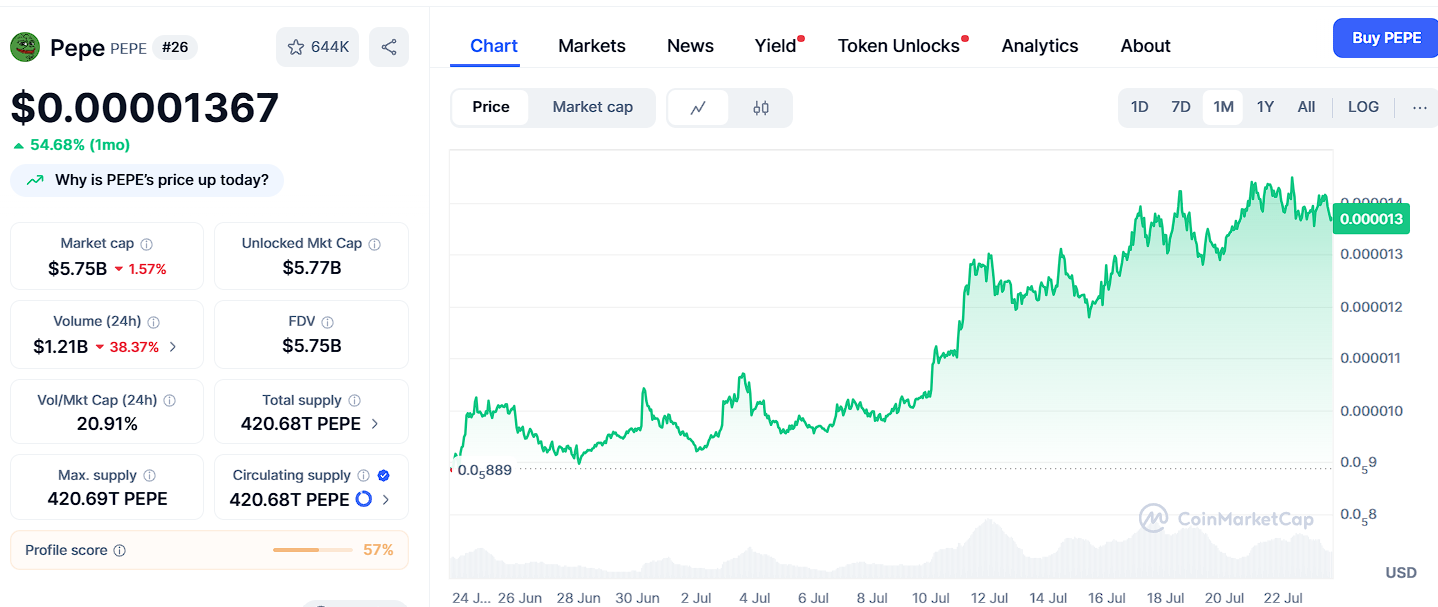Set chart range to 1M
1438x607 pixels.
point(1223,107)
